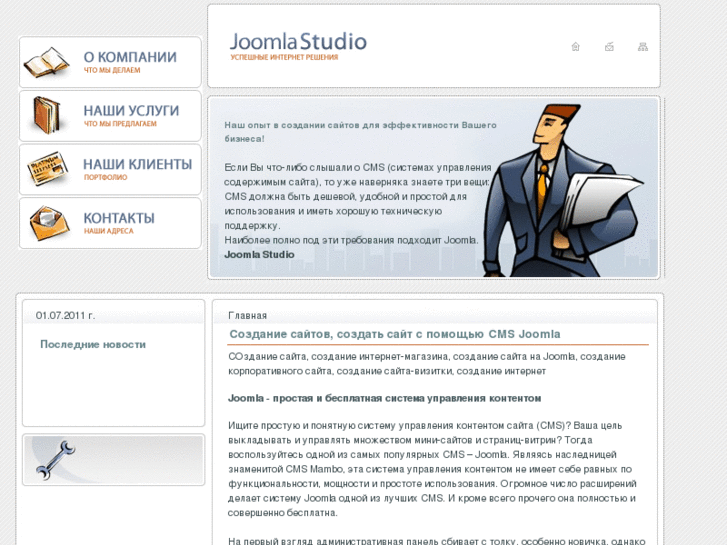Open the О КОМПАНИИ menu item
This screenshot has height=545, width=727.
coord(130,57)
